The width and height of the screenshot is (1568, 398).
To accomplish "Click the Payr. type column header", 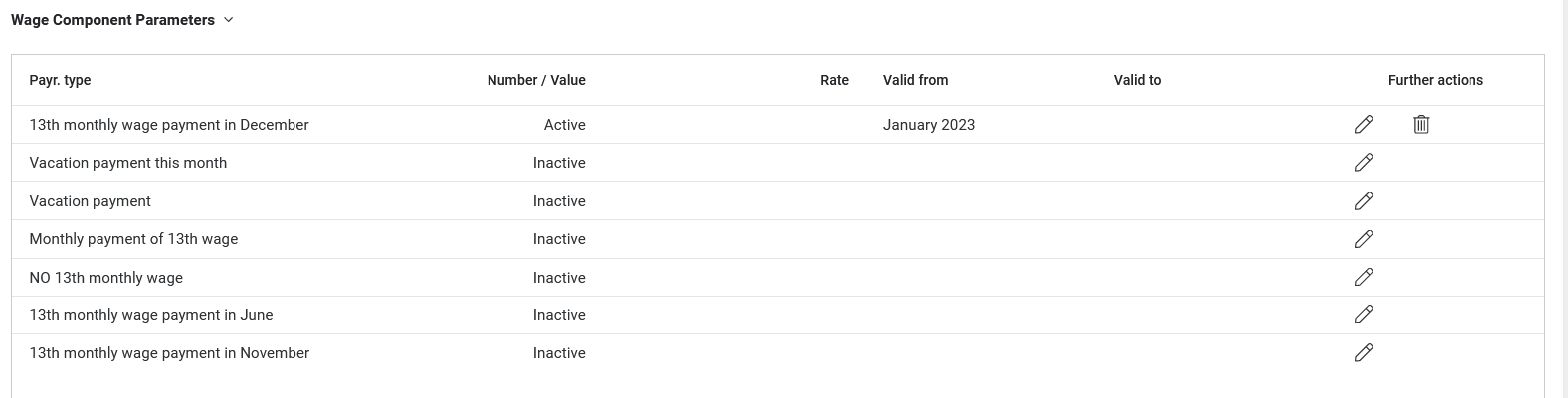I will [x=60, y=80].
